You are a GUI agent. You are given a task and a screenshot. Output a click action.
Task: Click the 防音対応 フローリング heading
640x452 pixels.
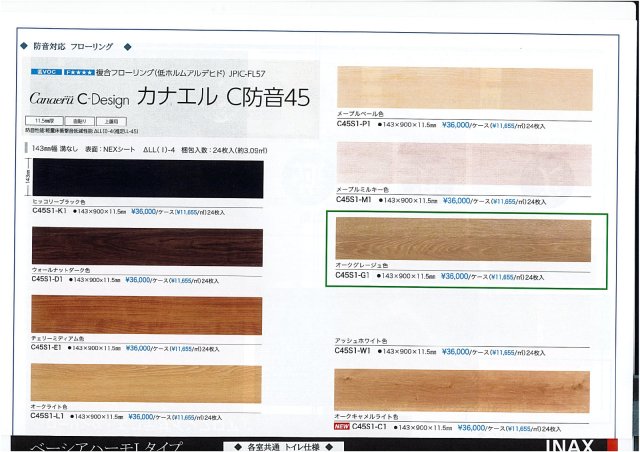coord(73,46)
